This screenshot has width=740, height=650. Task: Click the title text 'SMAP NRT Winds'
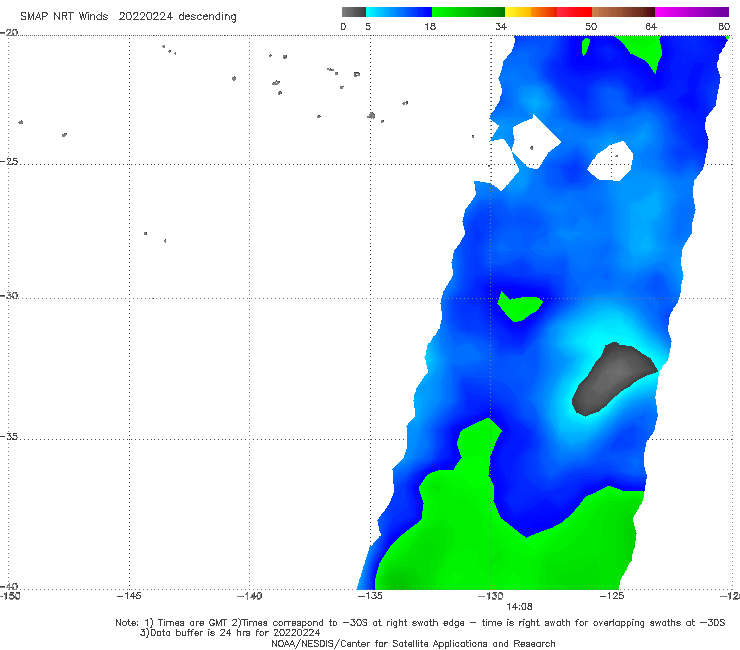coord(64,16)
